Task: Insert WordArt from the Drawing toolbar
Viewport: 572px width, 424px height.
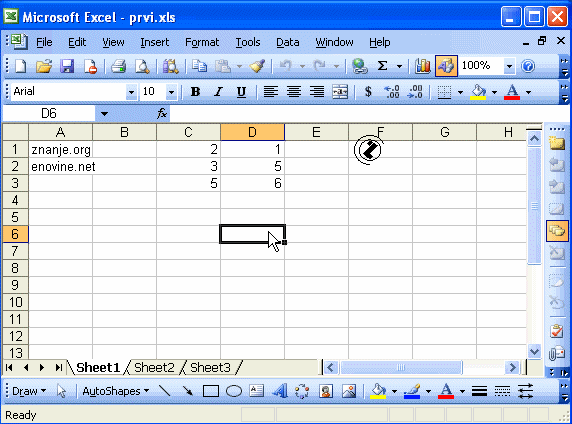Action: [x=280, y=391]
